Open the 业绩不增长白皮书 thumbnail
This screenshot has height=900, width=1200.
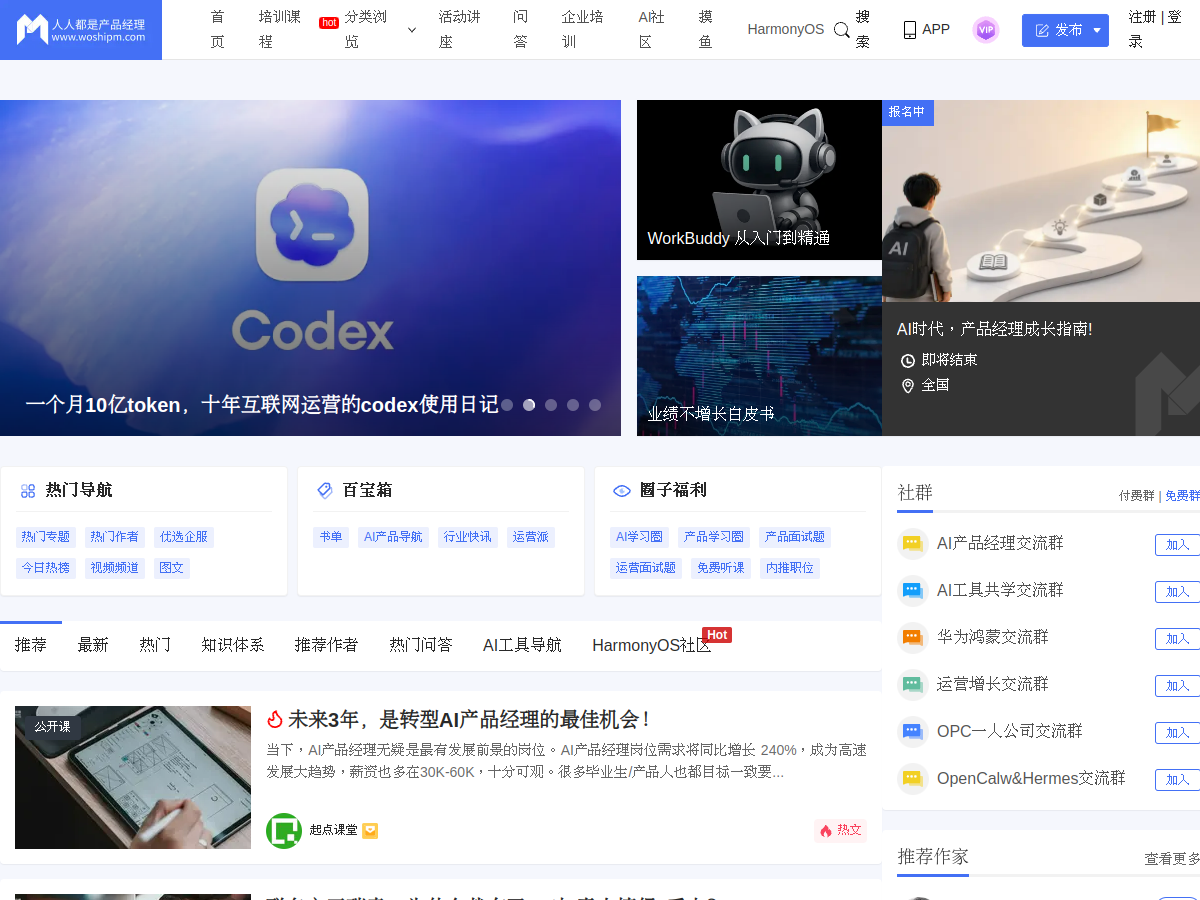click(x=759, y=356)
